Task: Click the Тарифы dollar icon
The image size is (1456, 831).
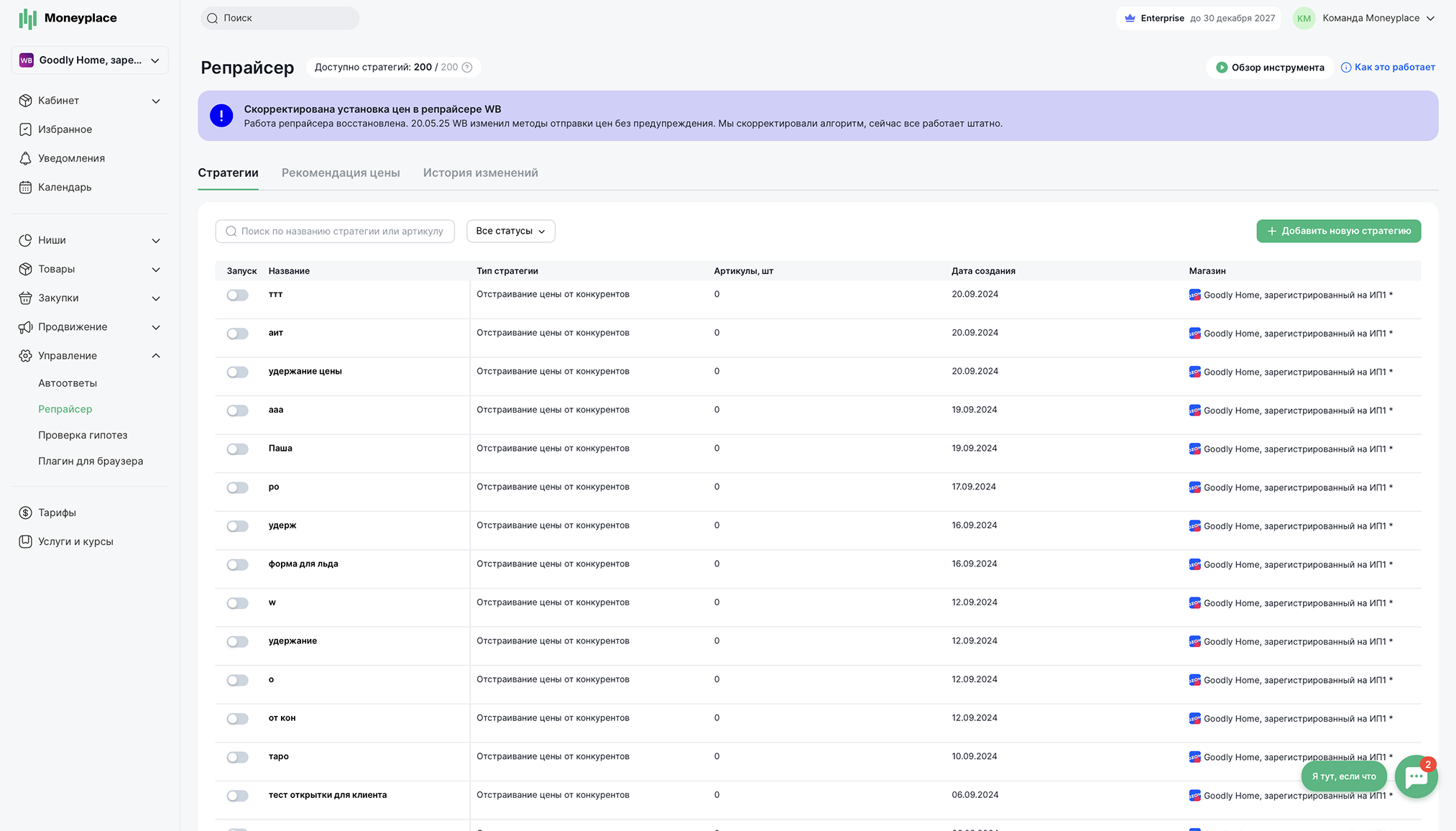Action: point(25,513)
